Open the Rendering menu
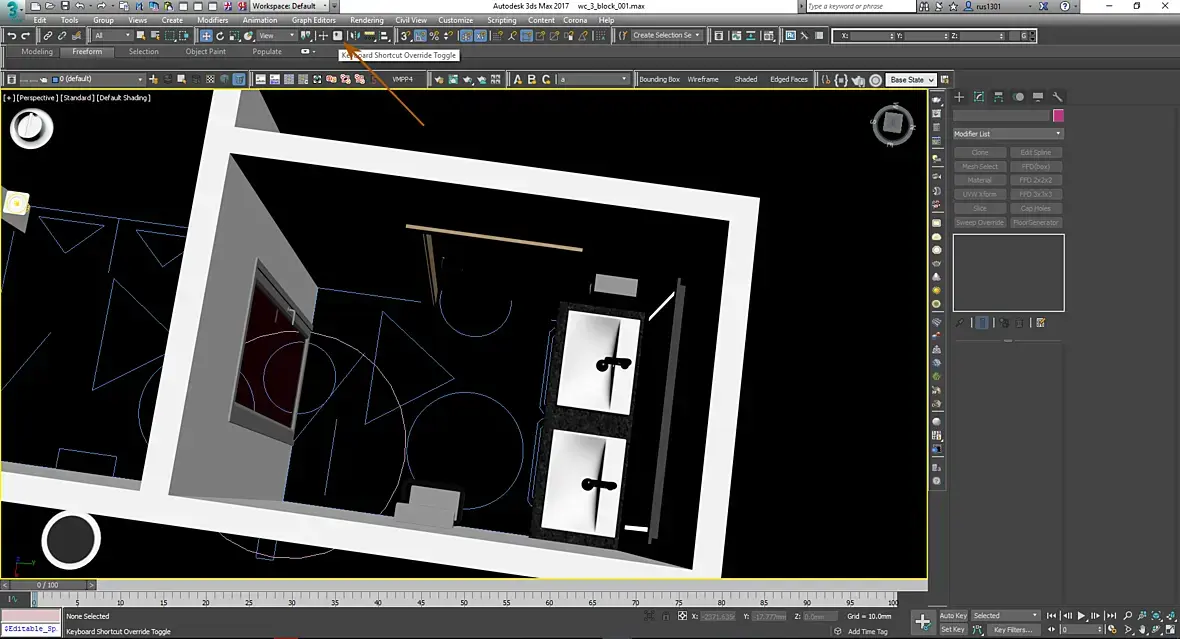The image size is (1180, 639). pyautogui.click(x=366, y=20)
